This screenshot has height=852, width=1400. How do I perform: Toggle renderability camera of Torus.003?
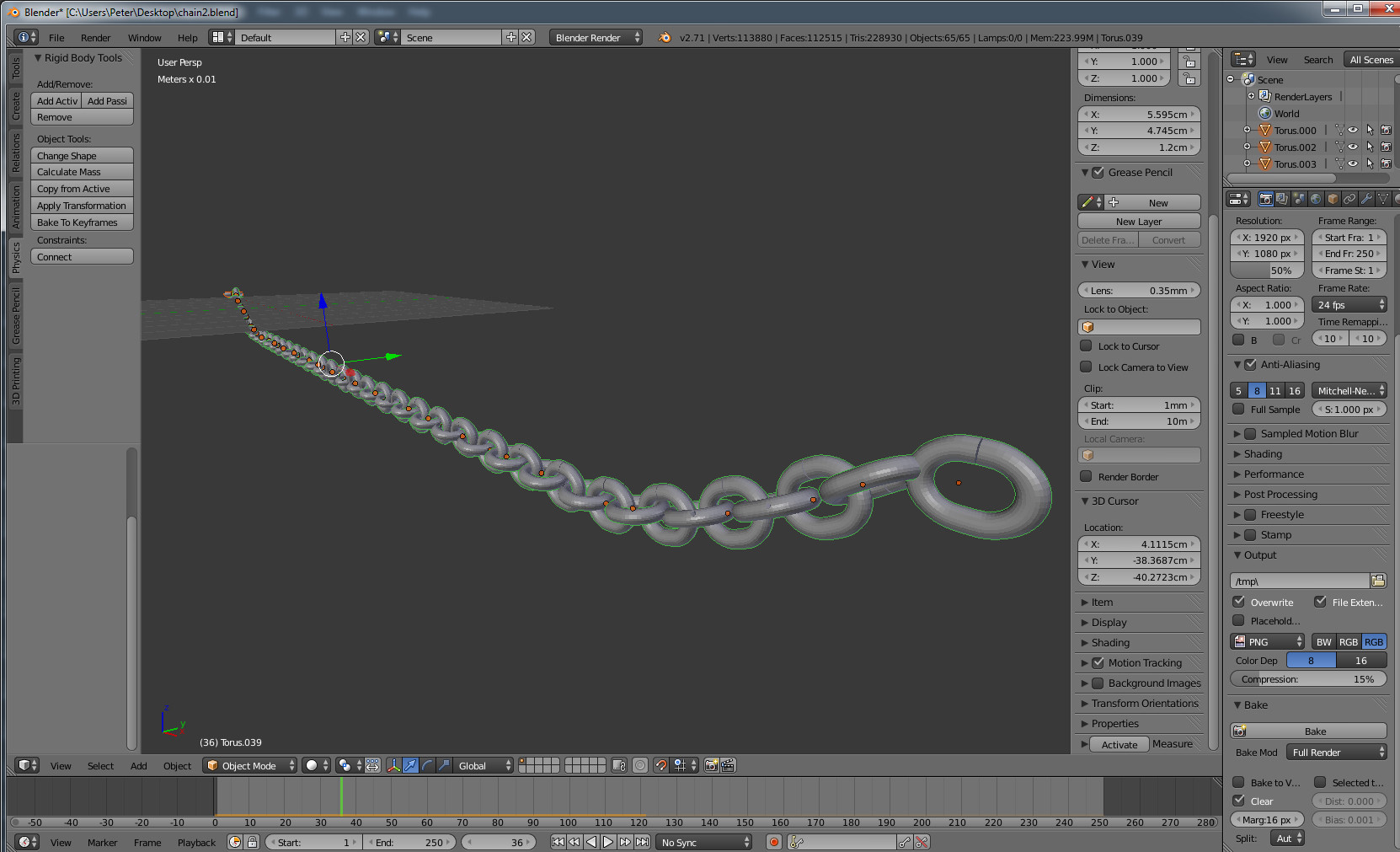click(1386, 163)
